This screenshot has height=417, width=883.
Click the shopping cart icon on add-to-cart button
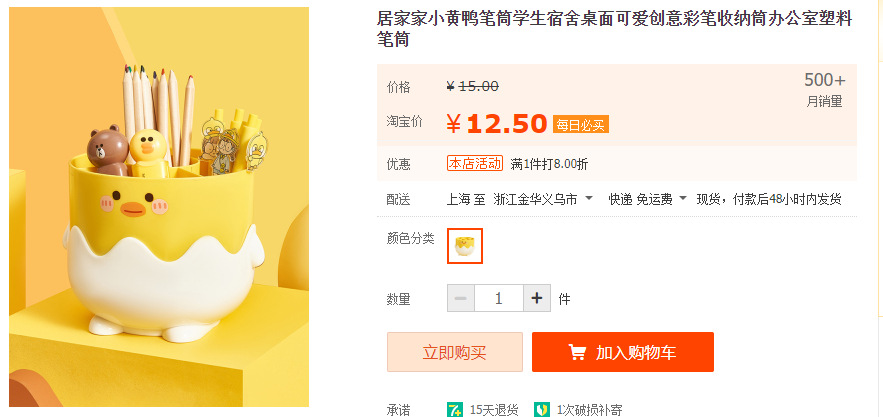coord(577,352)
